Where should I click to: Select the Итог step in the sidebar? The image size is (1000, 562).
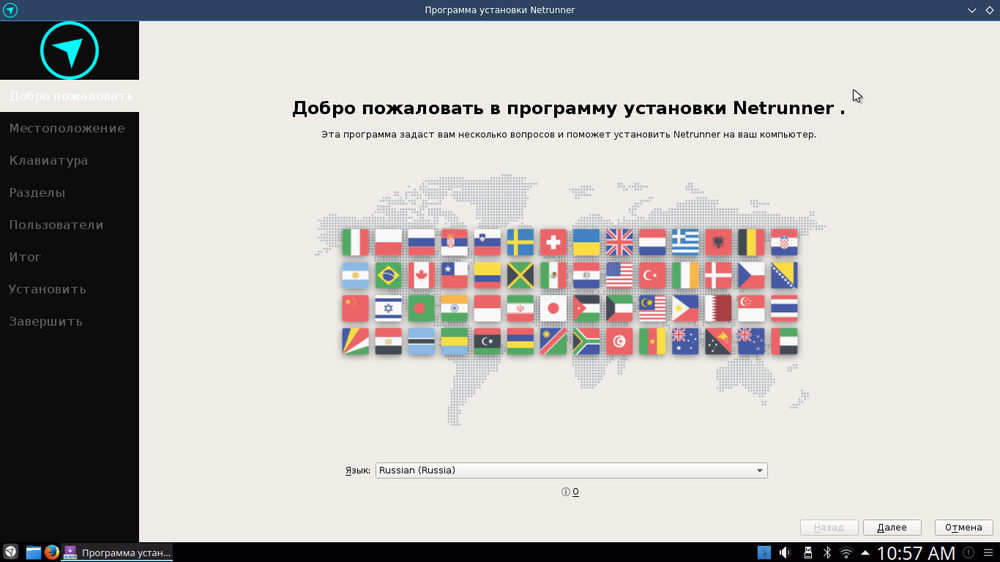point(70,257)
